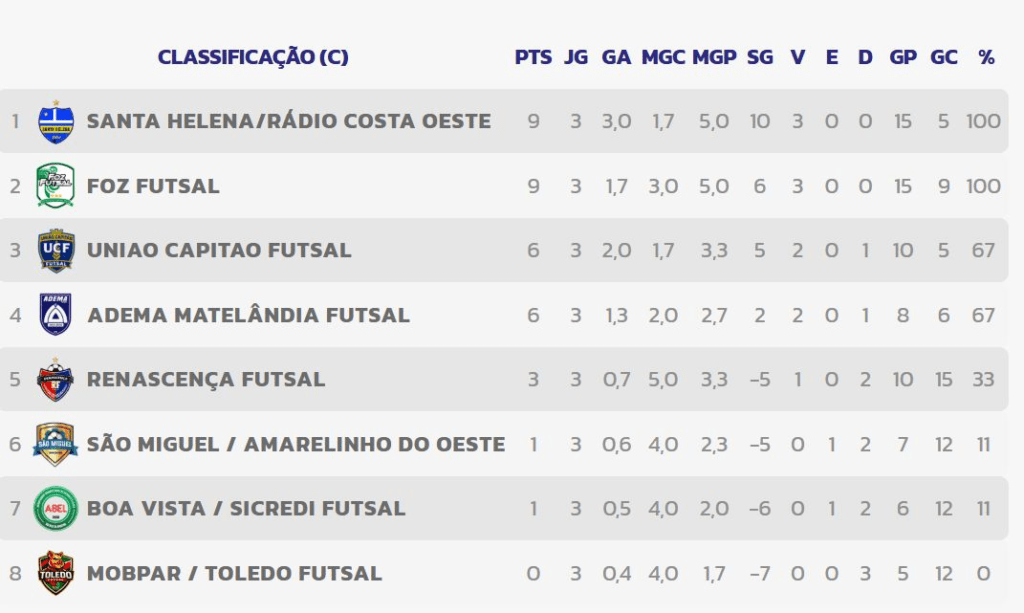The width and height of the screenshot is (1024, 613).
Task: Click the MGC column header
Action: [663, 57]
